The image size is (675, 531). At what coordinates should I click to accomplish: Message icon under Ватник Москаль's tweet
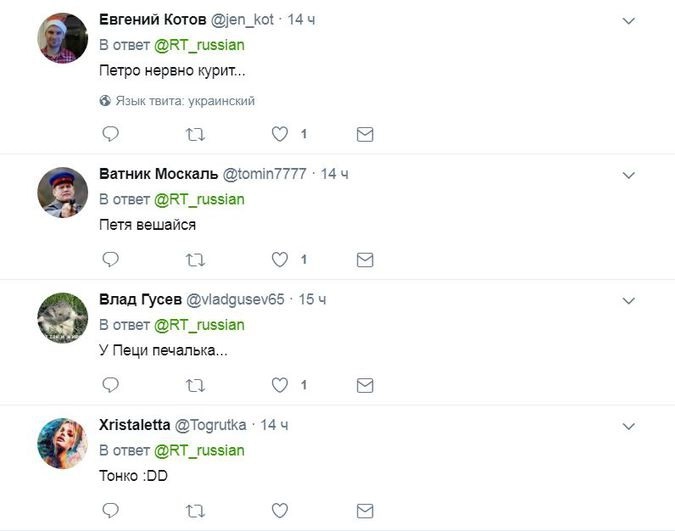point(365,260)
